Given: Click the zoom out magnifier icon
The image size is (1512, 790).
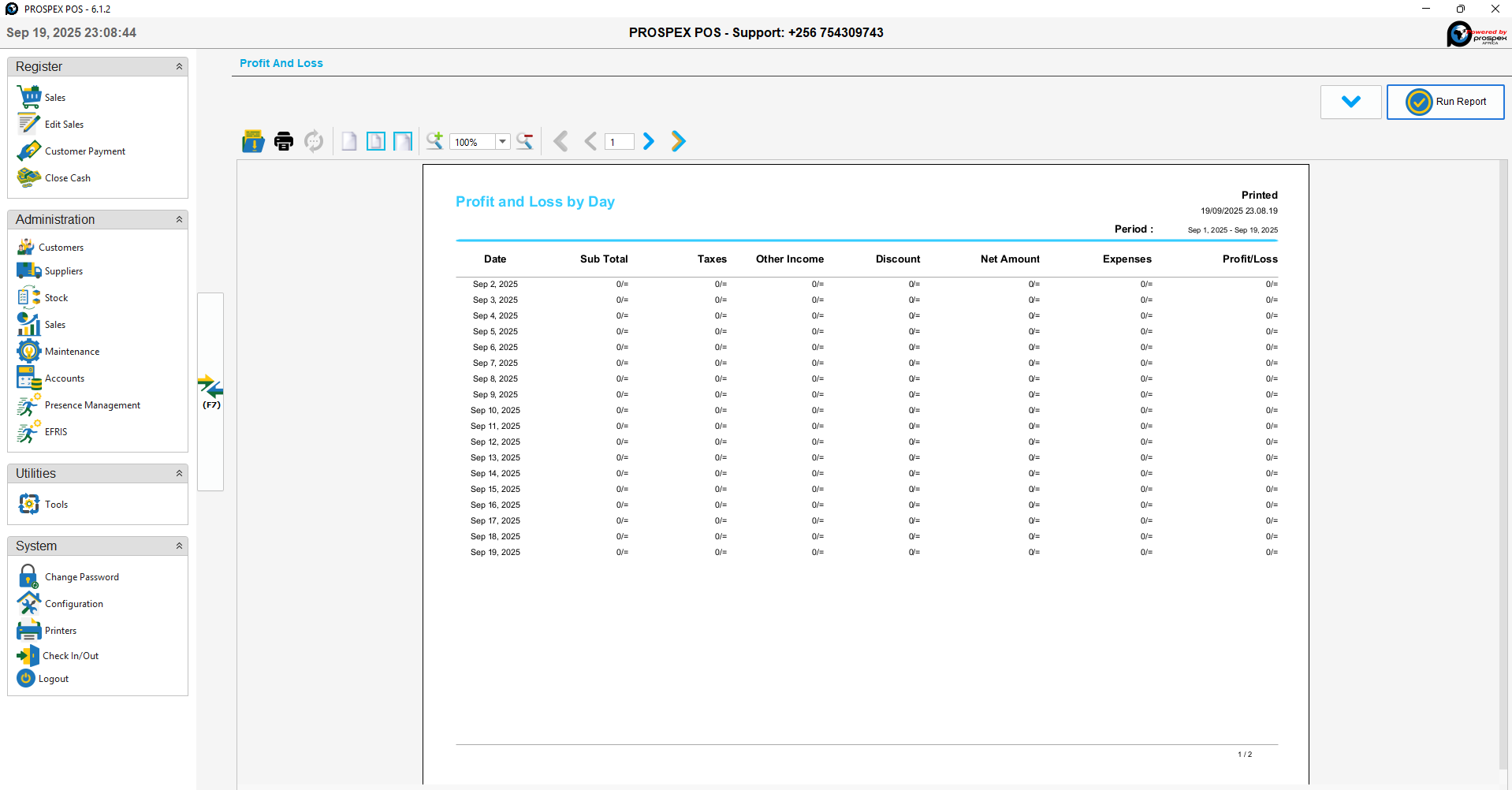Looking at the screenshot, I should tap(525, 141).
